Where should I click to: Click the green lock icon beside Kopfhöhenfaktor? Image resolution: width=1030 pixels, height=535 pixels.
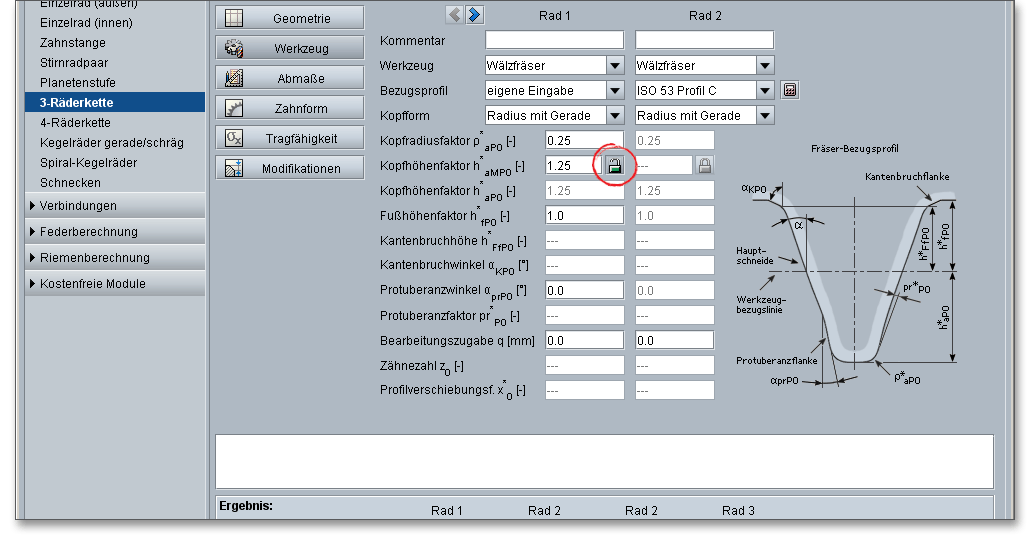click(x=614, y=166)
